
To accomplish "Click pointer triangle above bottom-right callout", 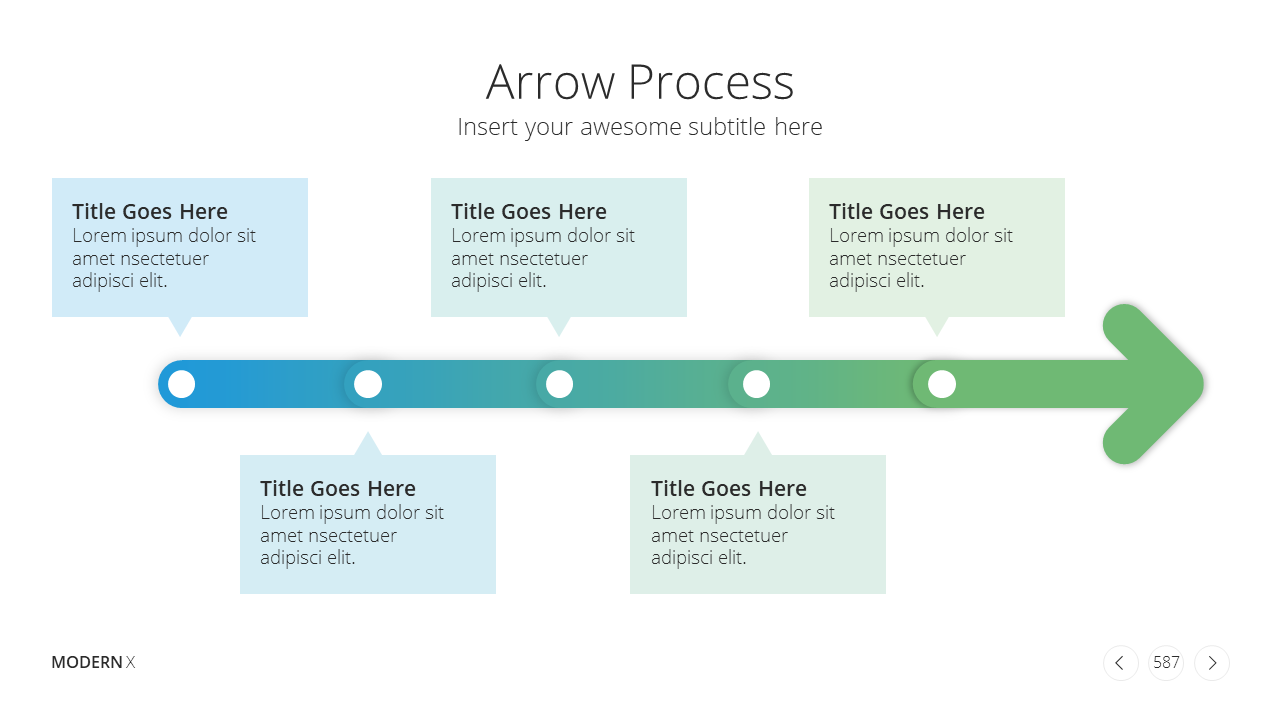I will click(758, 444).
